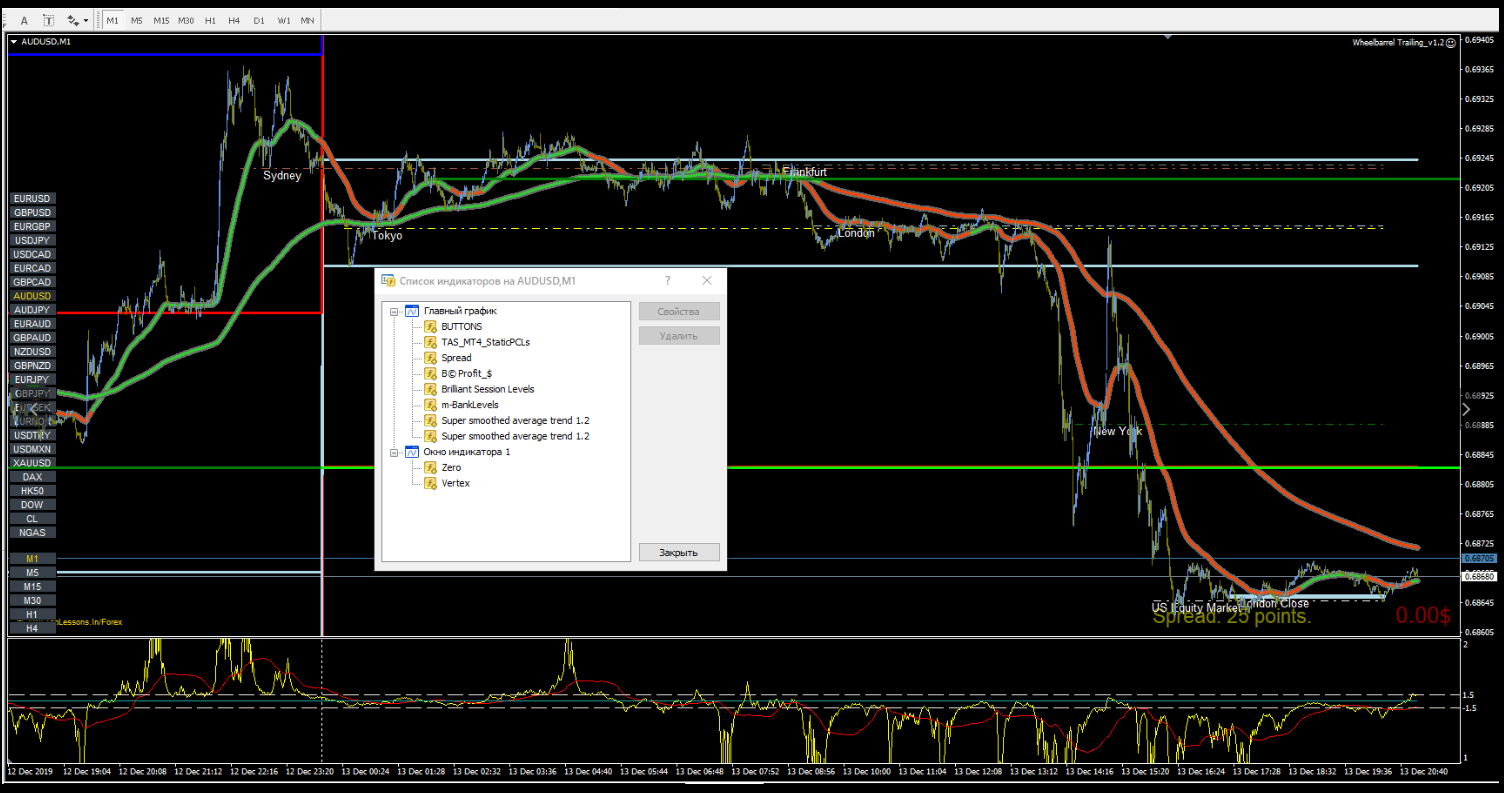
Task: Open the AUDUSD,M1 chart title dropdown triangle
Action: [14, 41]
